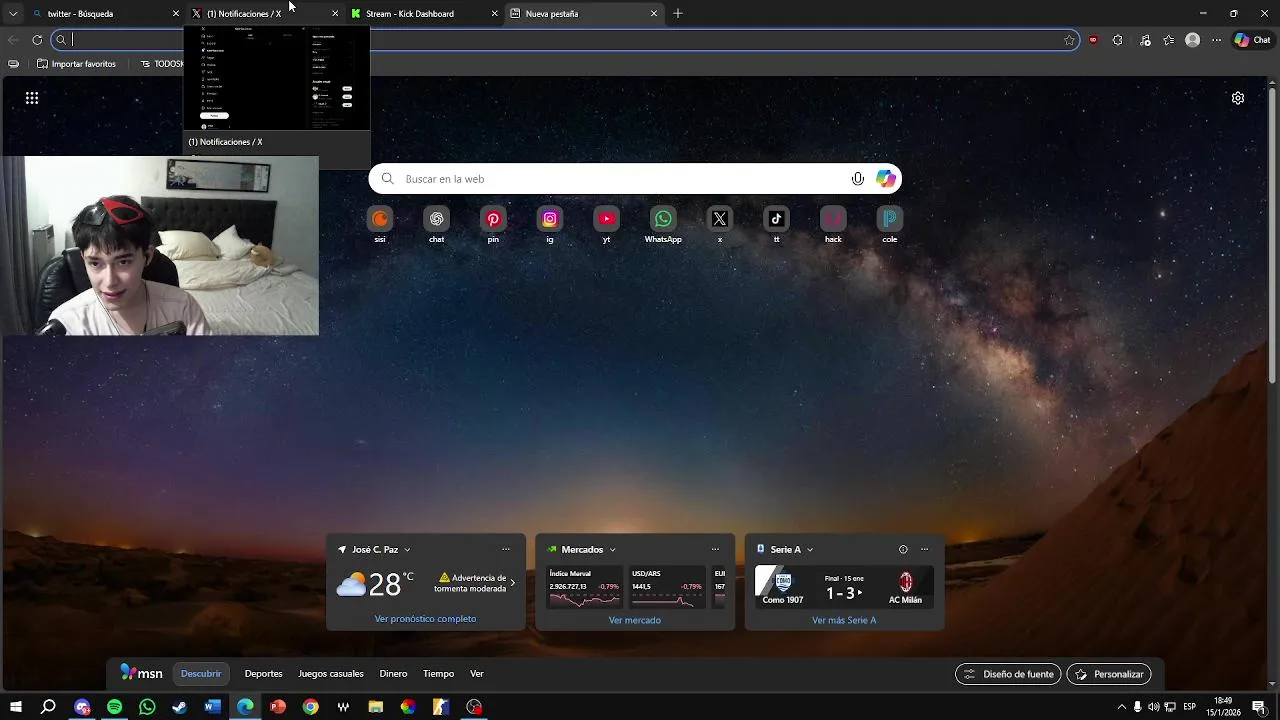Open the YouTube yt shortcut
1280x720 pixels.
pos(606,219)
